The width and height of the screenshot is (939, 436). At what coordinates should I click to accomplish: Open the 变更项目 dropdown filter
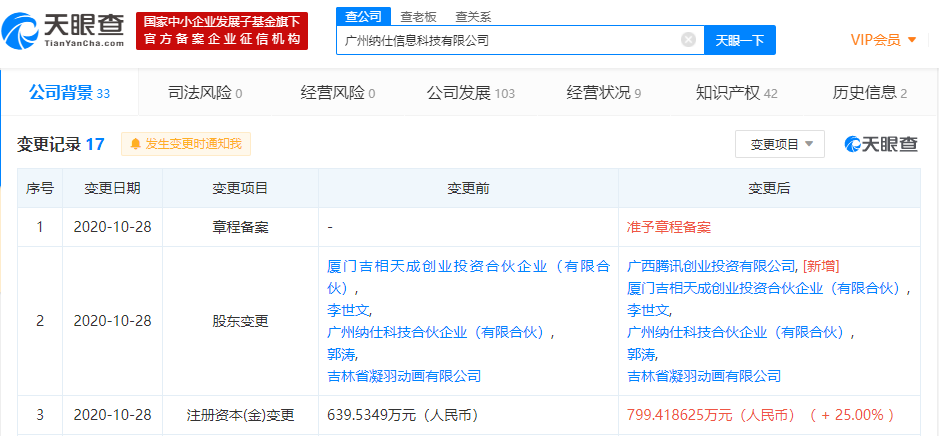780,144
